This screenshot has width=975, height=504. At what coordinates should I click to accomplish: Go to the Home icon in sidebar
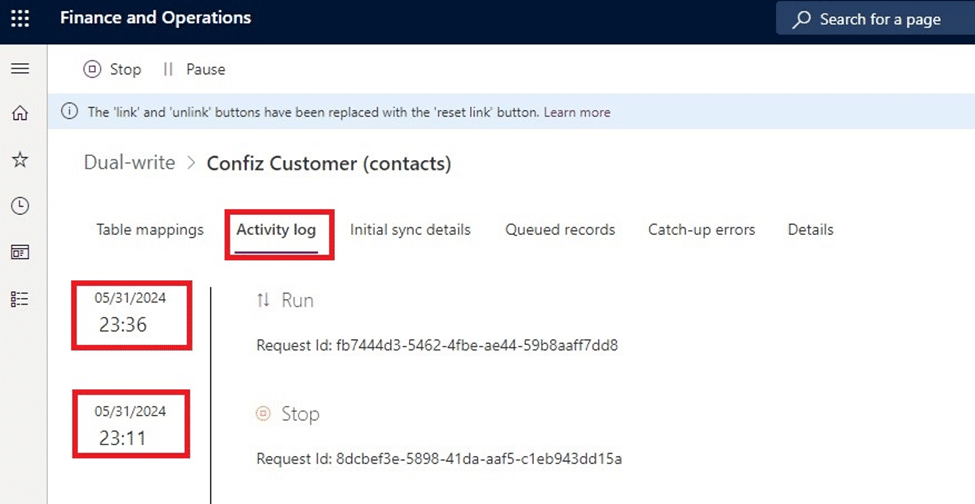20,113
